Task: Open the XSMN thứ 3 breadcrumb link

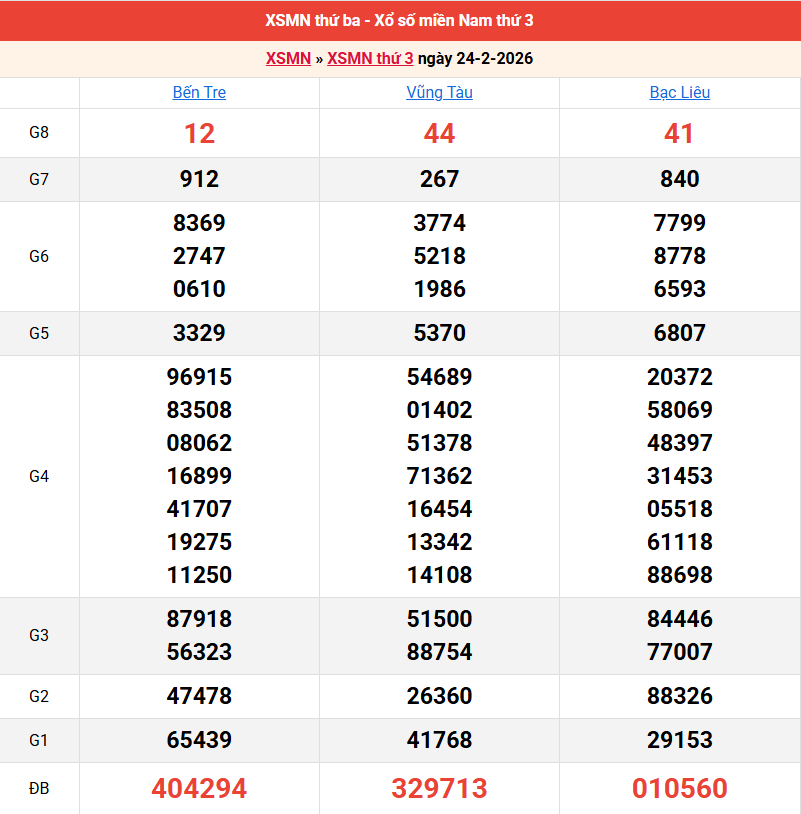Action: click(370, 59)
